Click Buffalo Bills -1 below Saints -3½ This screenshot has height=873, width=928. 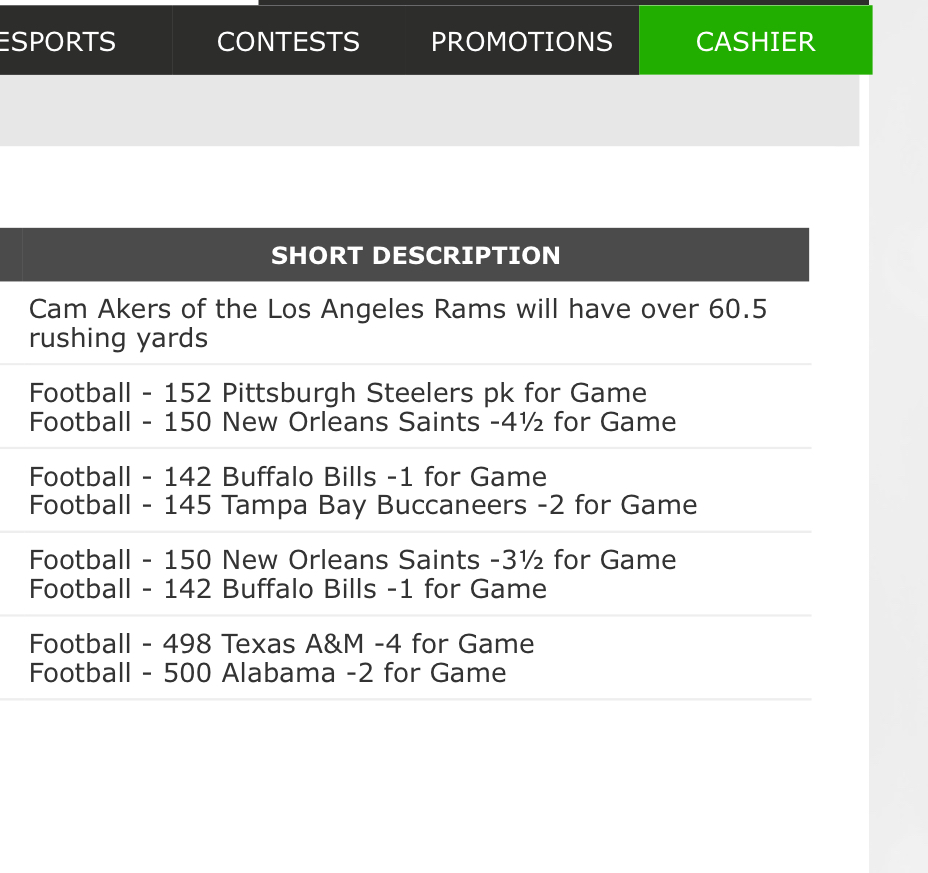pyautogui.click(x=288, y=589)
